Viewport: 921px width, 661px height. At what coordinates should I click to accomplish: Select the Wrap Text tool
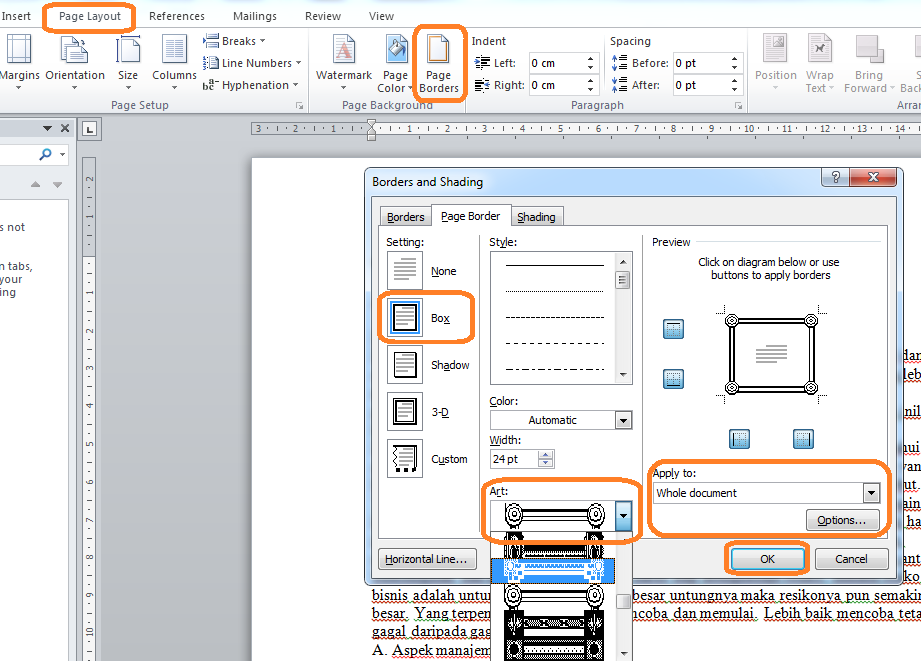819,62
